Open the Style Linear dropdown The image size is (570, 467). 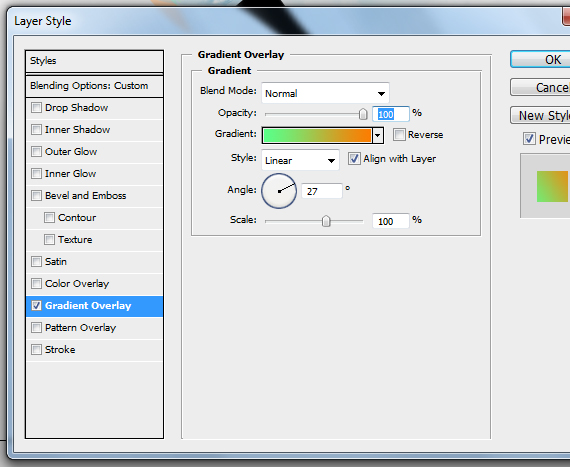pyautogui.click(x=300, y=160)
